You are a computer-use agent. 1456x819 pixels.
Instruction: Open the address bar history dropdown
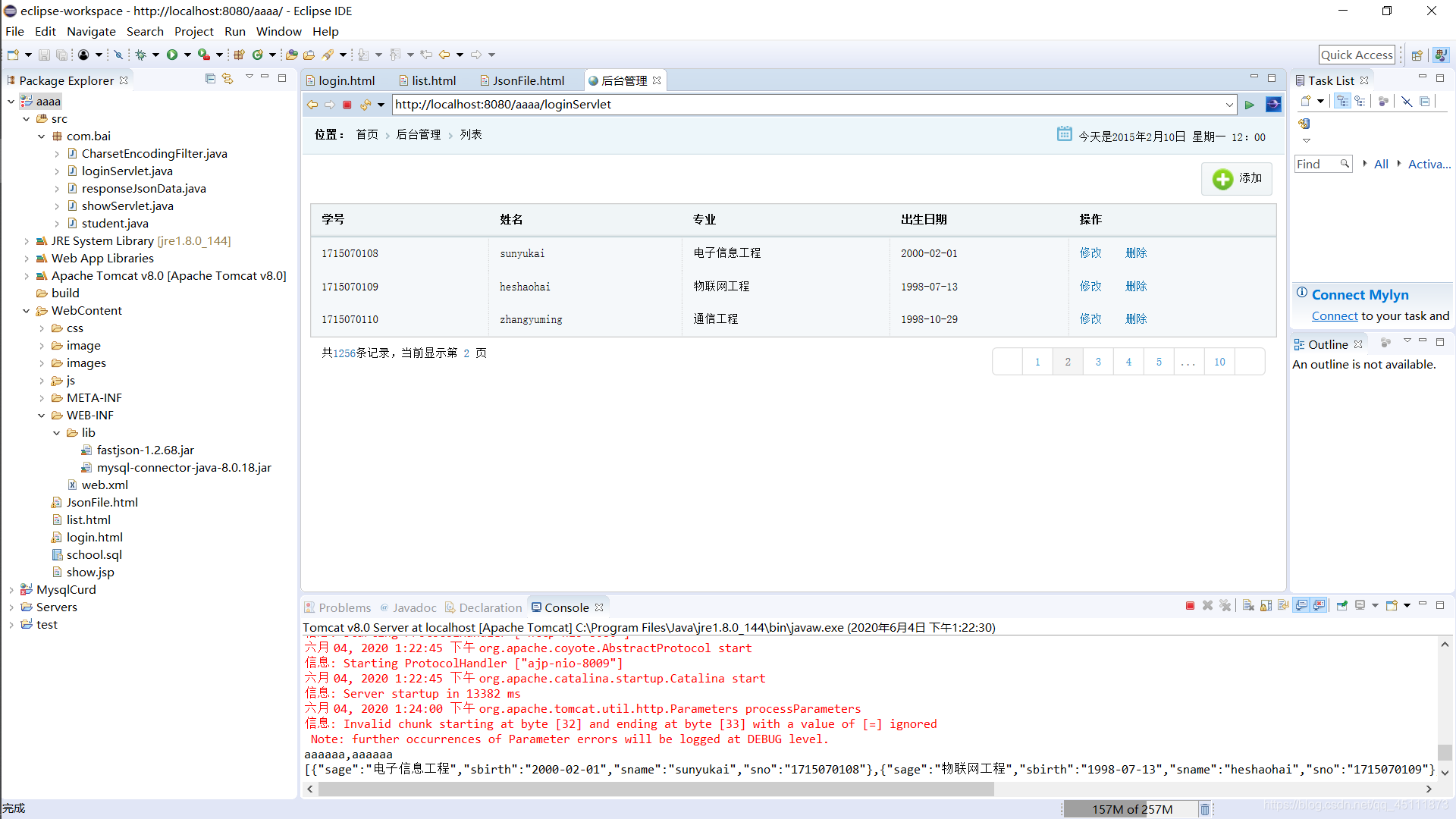click(x=1230, y=104)
